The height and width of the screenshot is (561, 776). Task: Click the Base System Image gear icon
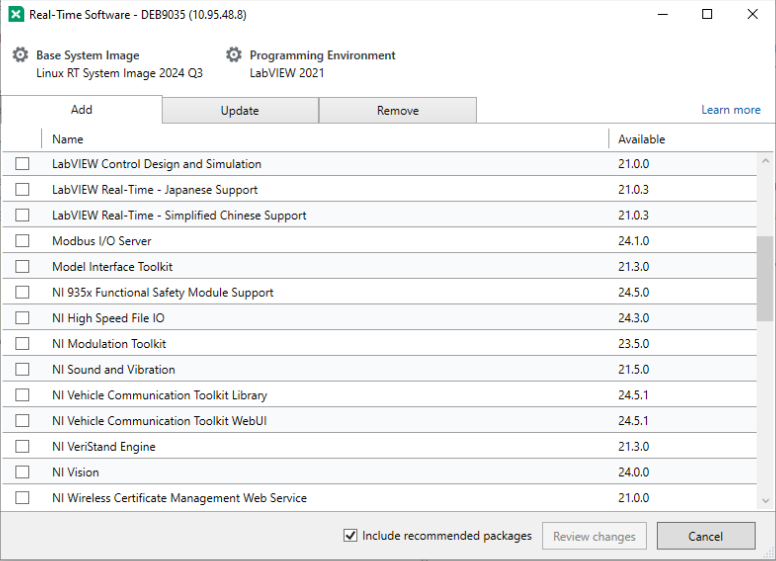pyautogui.click(x=20, y=54)
